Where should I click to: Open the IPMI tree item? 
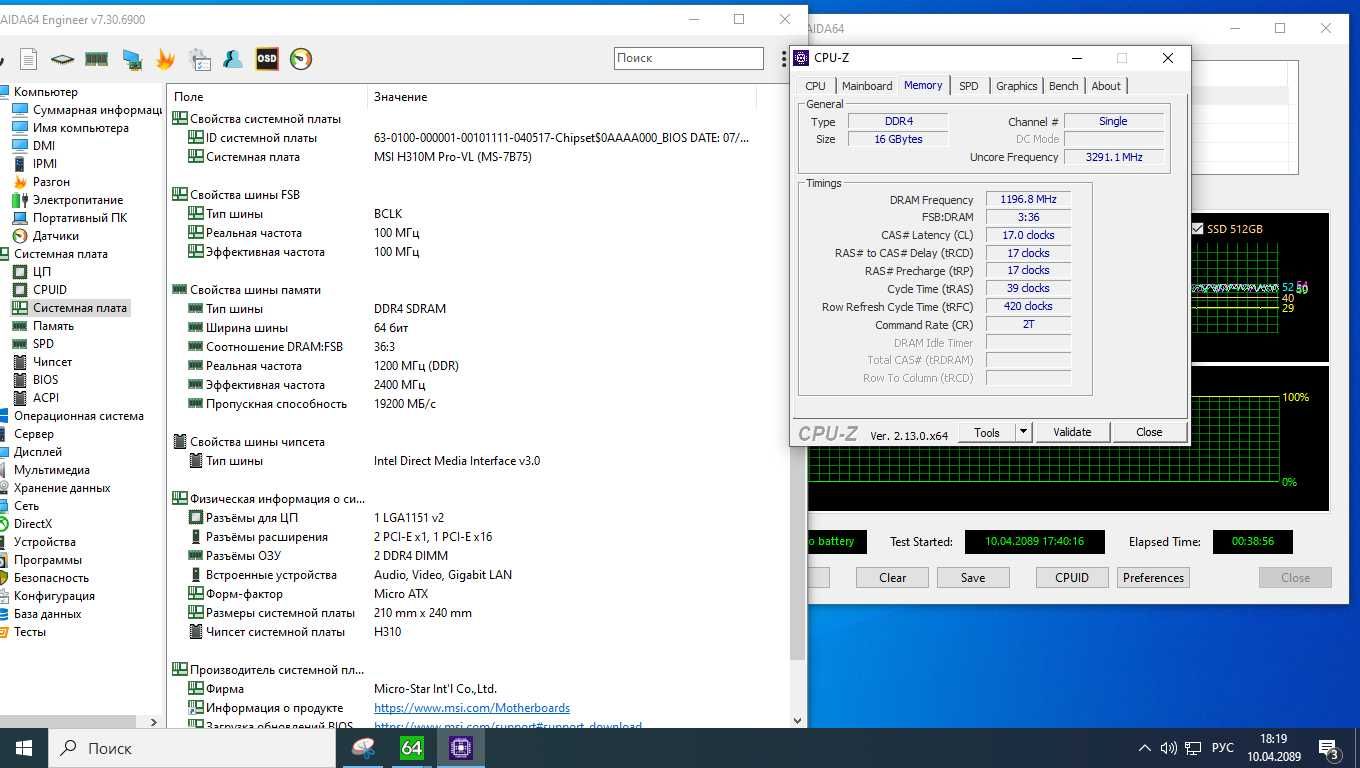click(x=44, y=164)
